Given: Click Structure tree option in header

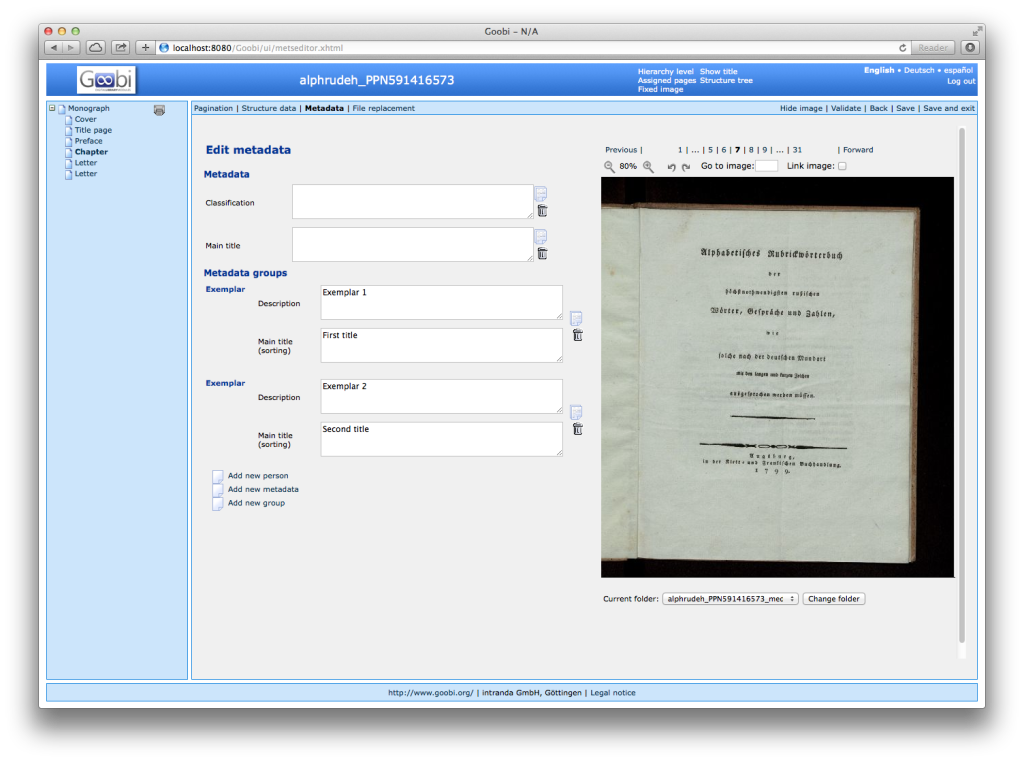Looking at the screenshot, I should click(726, 81).
